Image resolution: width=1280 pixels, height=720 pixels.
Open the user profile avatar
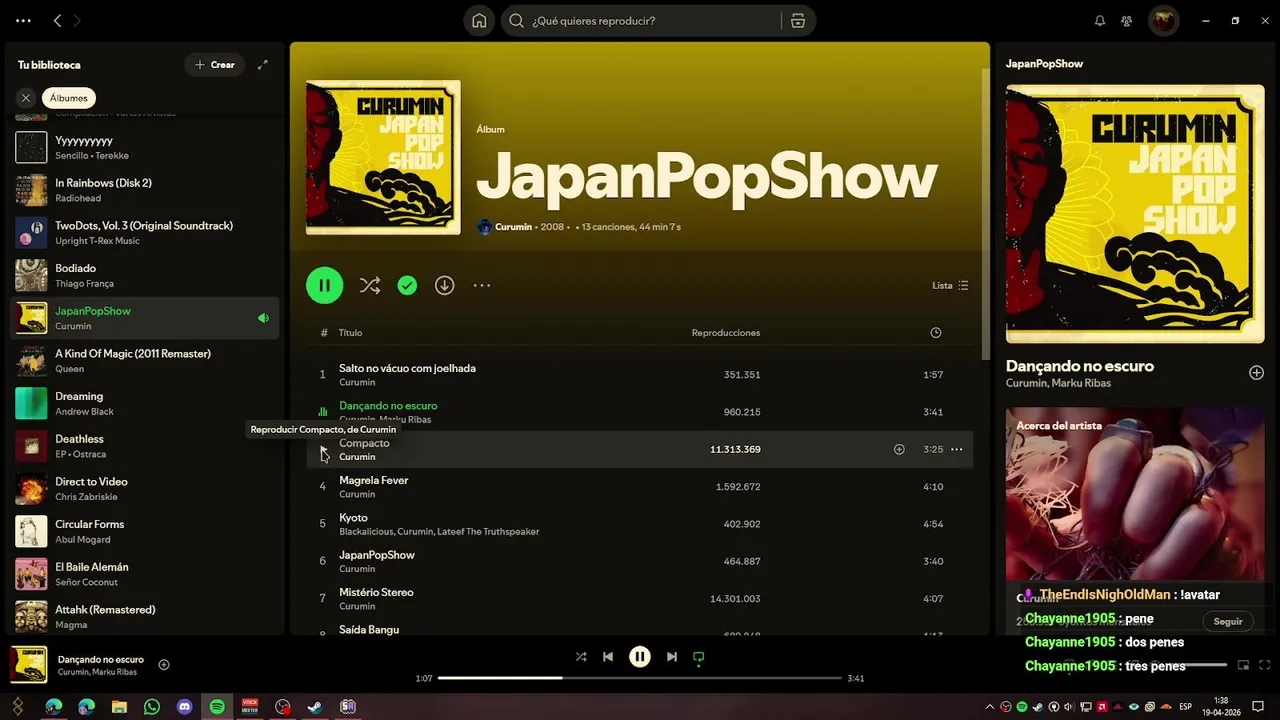(x=1163, y=20)
